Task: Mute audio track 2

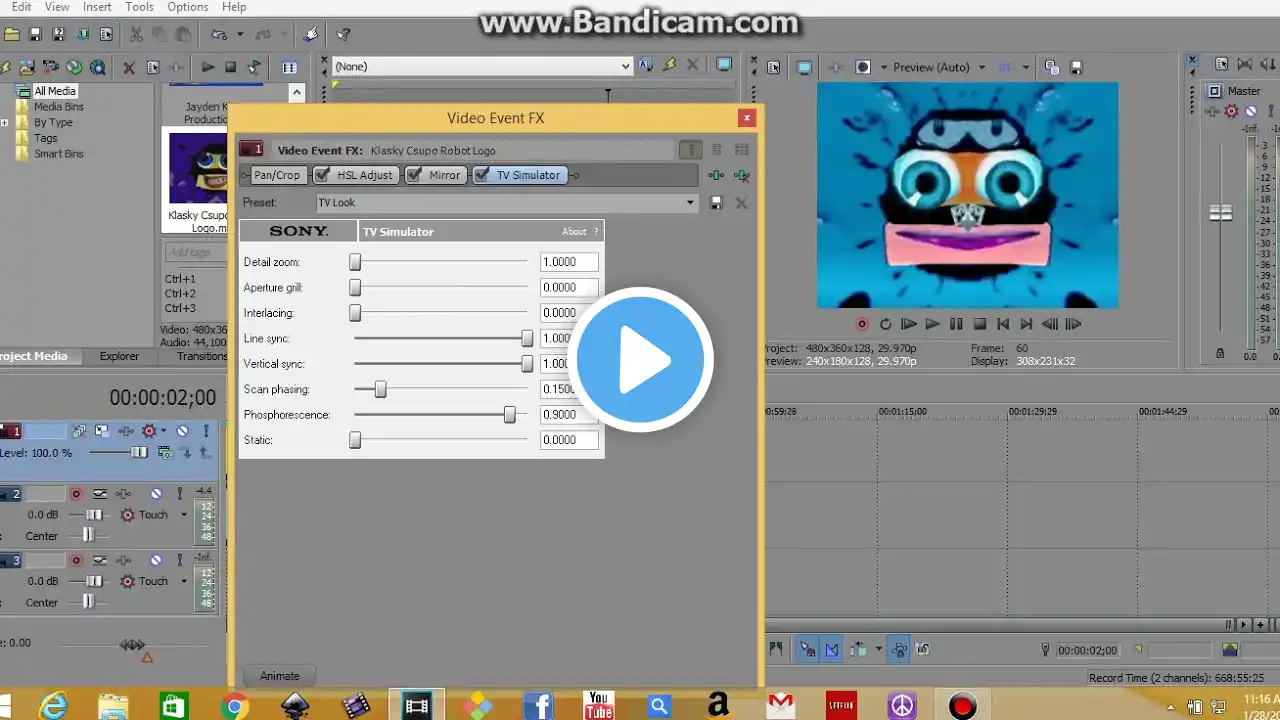Action: pos(156,494)
